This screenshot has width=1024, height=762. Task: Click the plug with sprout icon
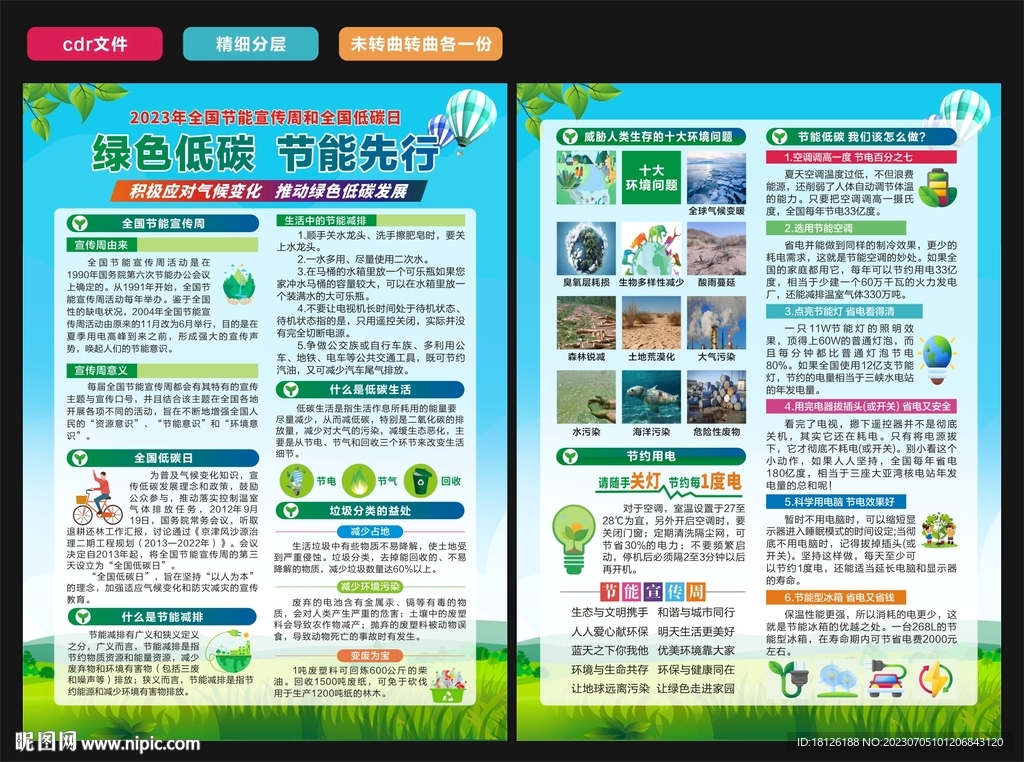788,678
